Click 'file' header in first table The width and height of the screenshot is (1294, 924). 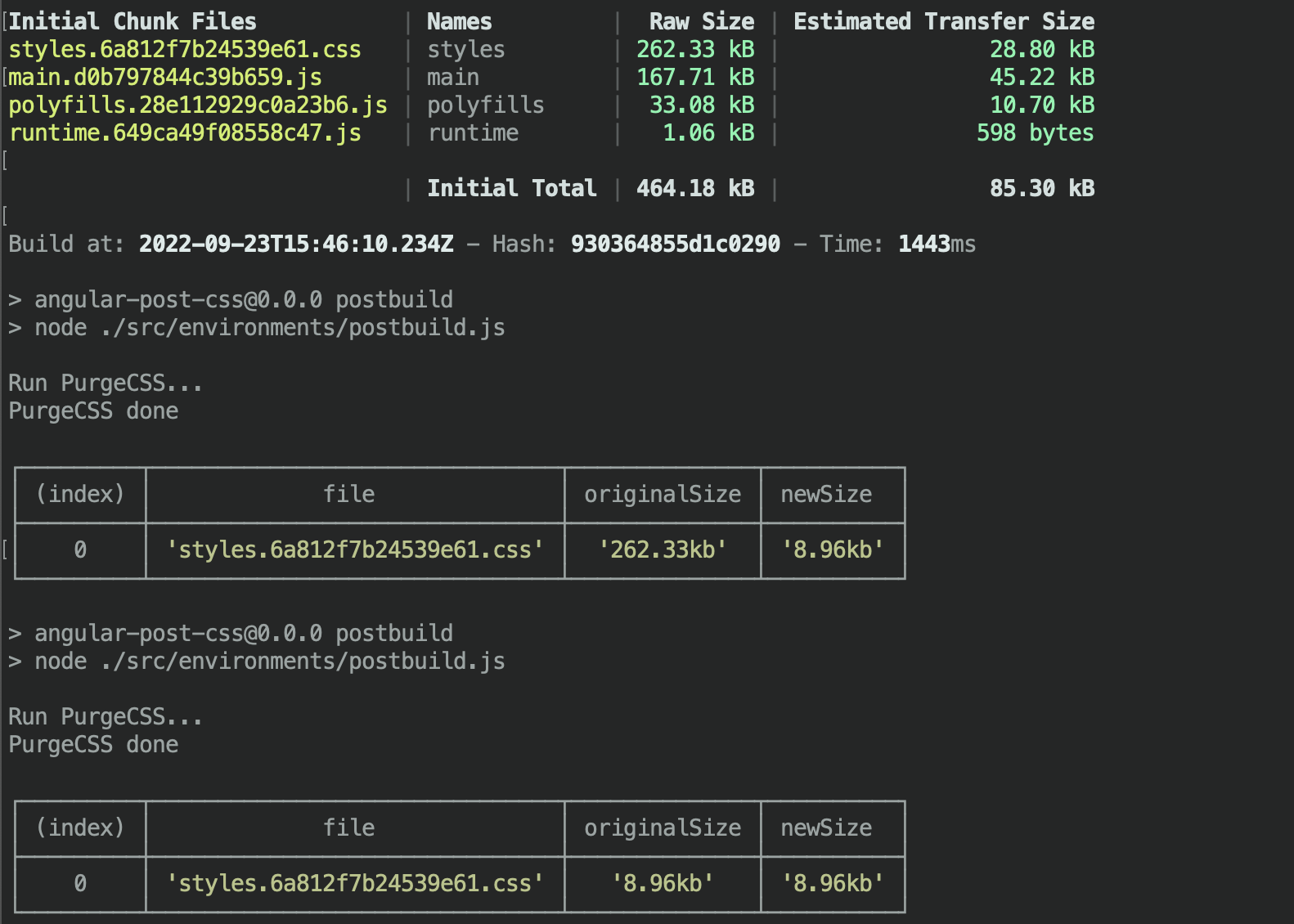pos(349,495)
